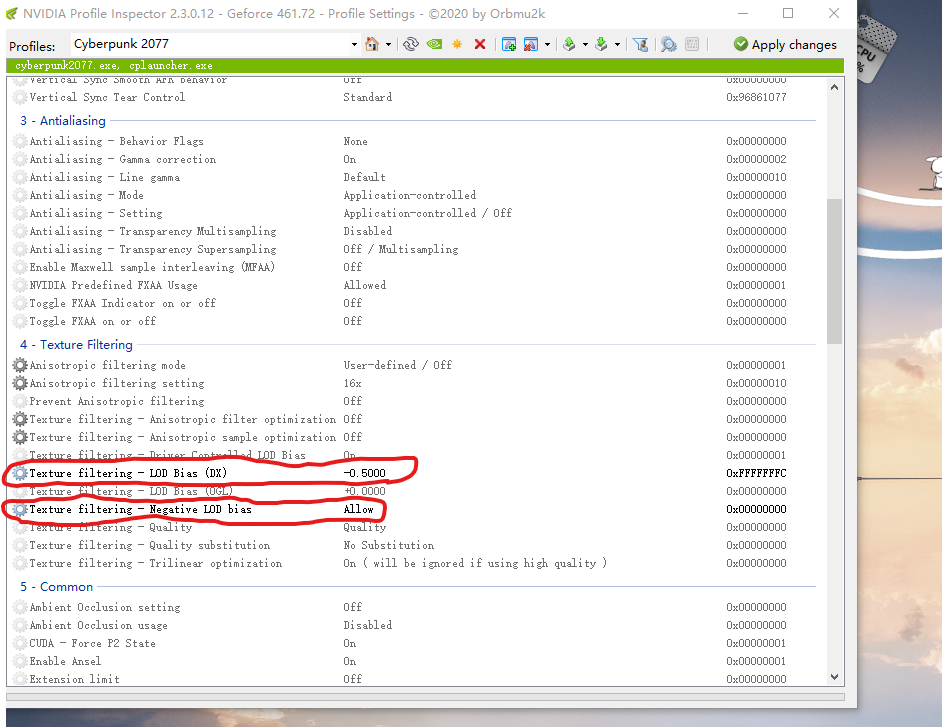This screenshot has height=727, width=942.
Task: Click the '16x' anisotropic filtering value
Action: (x=353, y=383)
